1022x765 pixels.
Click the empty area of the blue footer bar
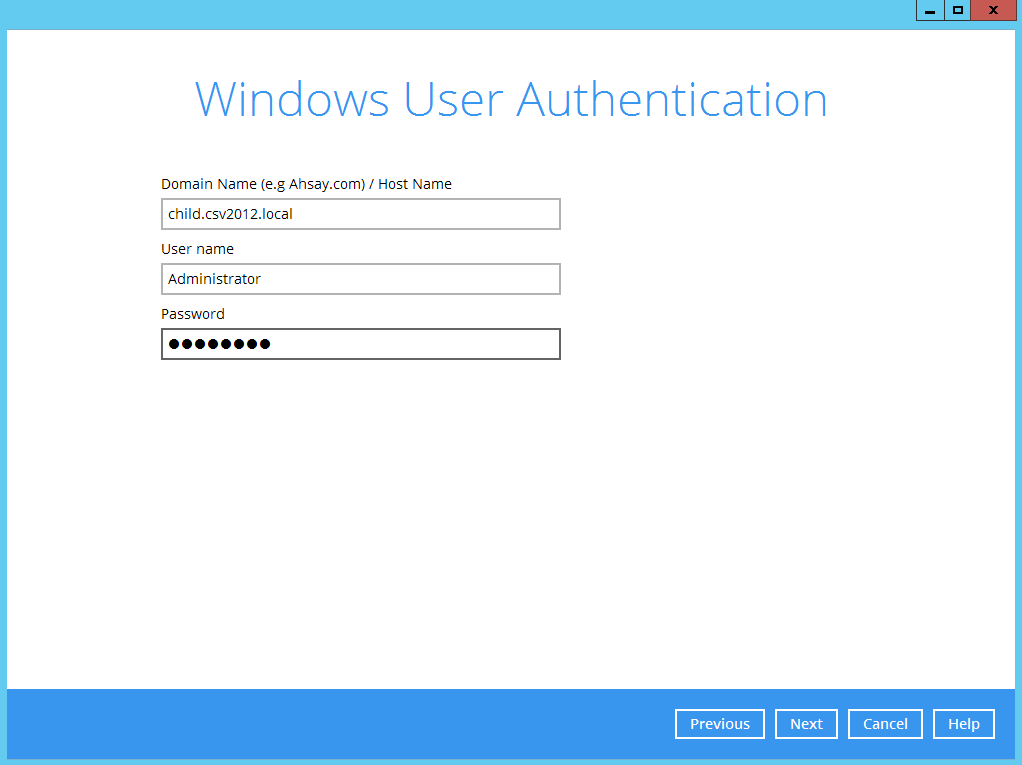click(340, 724)
